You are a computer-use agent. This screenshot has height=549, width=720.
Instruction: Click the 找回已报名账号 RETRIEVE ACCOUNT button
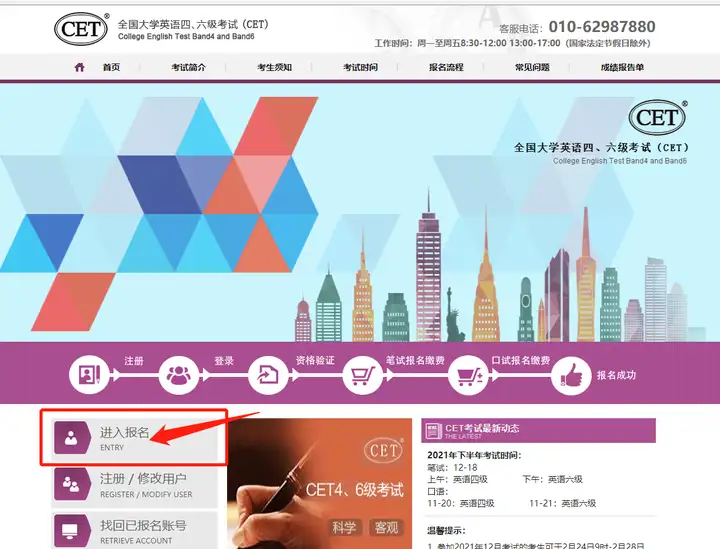[x=135, y=530]
